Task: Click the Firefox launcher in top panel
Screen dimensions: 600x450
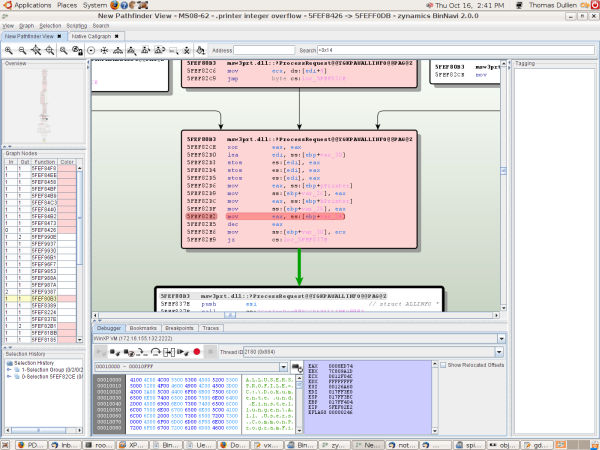Action: pos(116,5)
